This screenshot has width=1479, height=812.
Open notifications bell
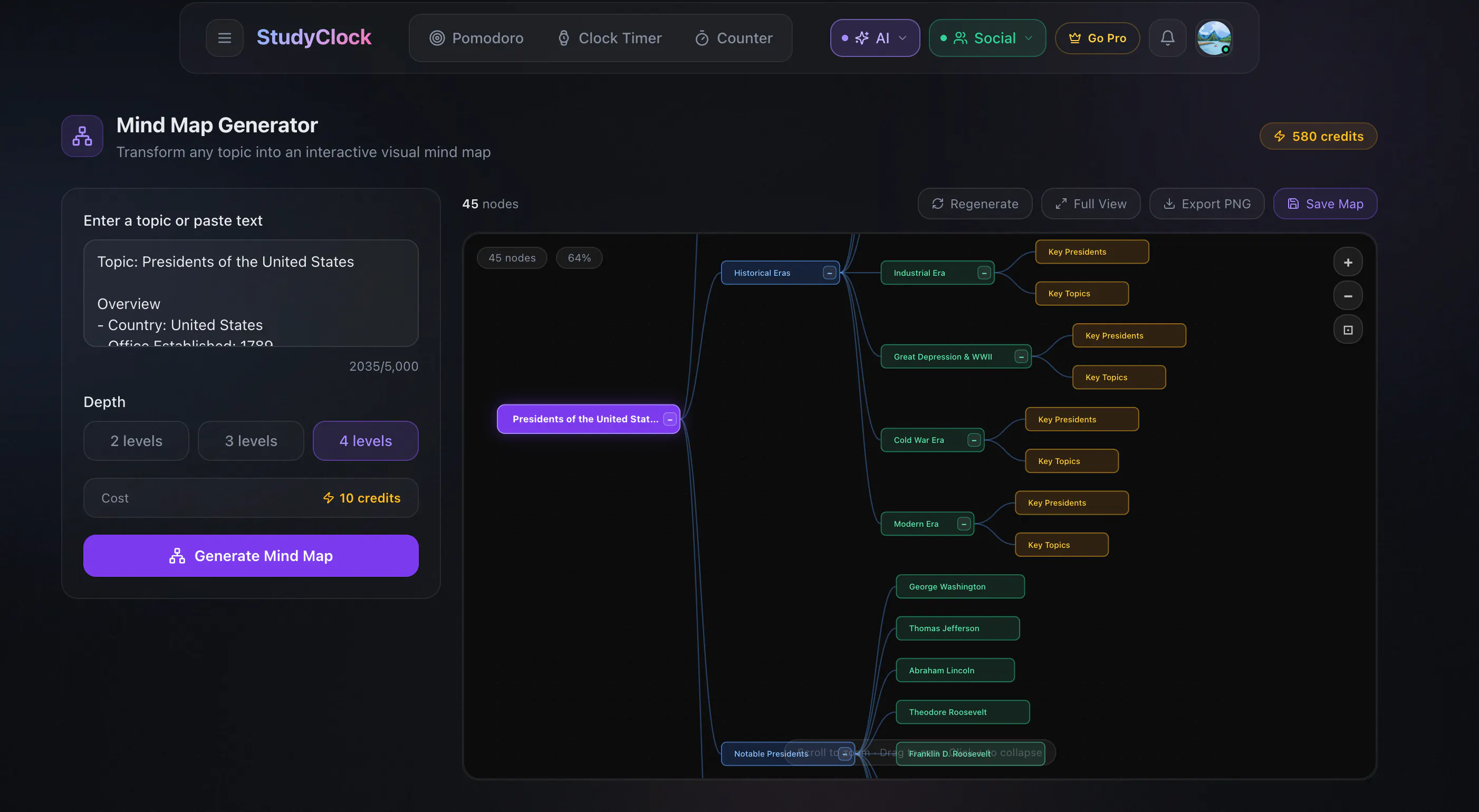(x=1167, y=38)
